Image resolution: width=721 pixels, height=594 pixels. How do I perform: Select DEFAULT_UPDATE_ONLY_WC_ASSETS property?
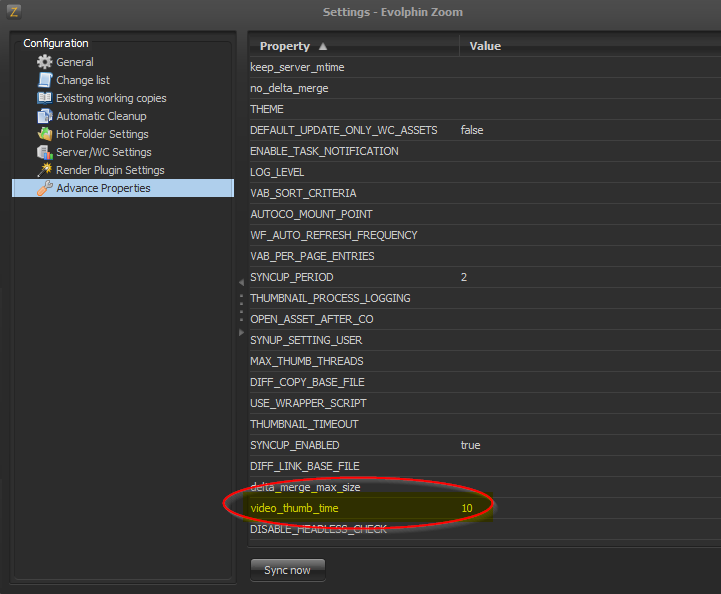coord(343,130)
